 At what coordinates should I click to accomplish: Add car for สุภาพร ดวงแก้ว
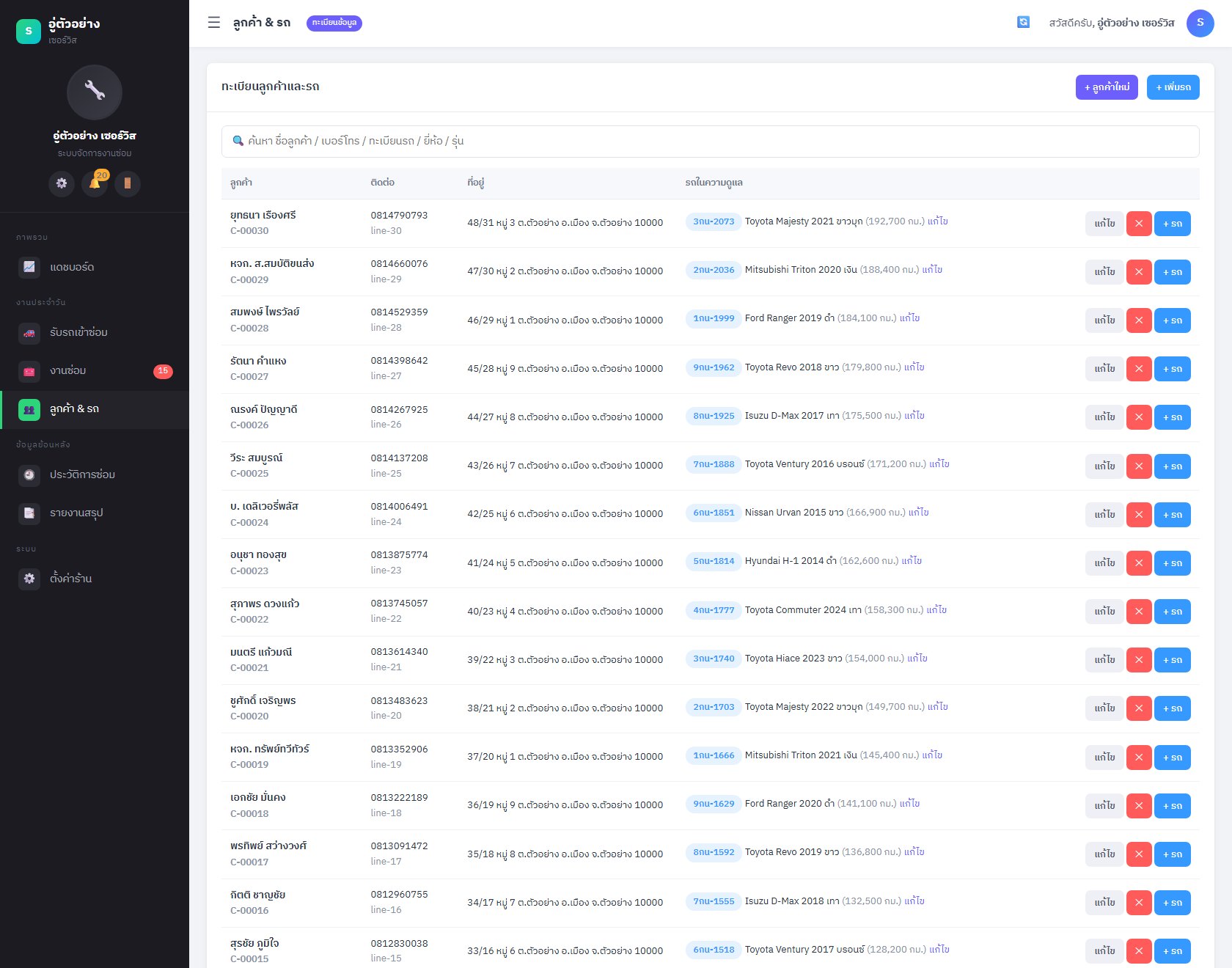(1173, 612)
